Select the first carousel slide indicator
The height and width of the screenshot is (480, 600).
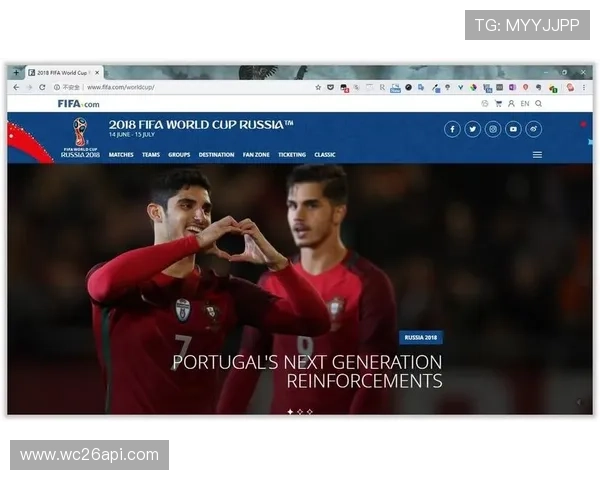click(x=290, y=411)
